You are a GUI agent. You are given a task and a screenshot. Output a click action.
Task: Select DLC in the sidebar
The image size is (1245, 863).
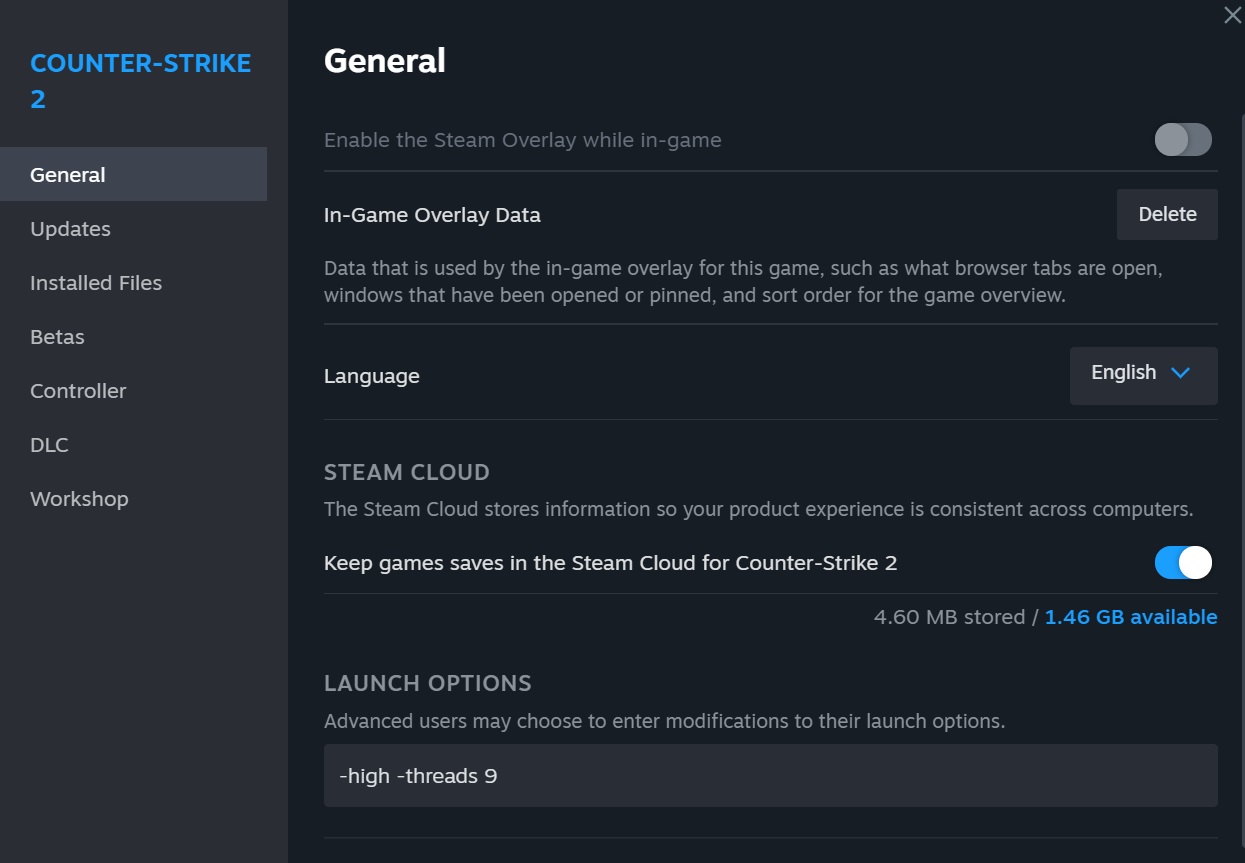tap(49, 445)
